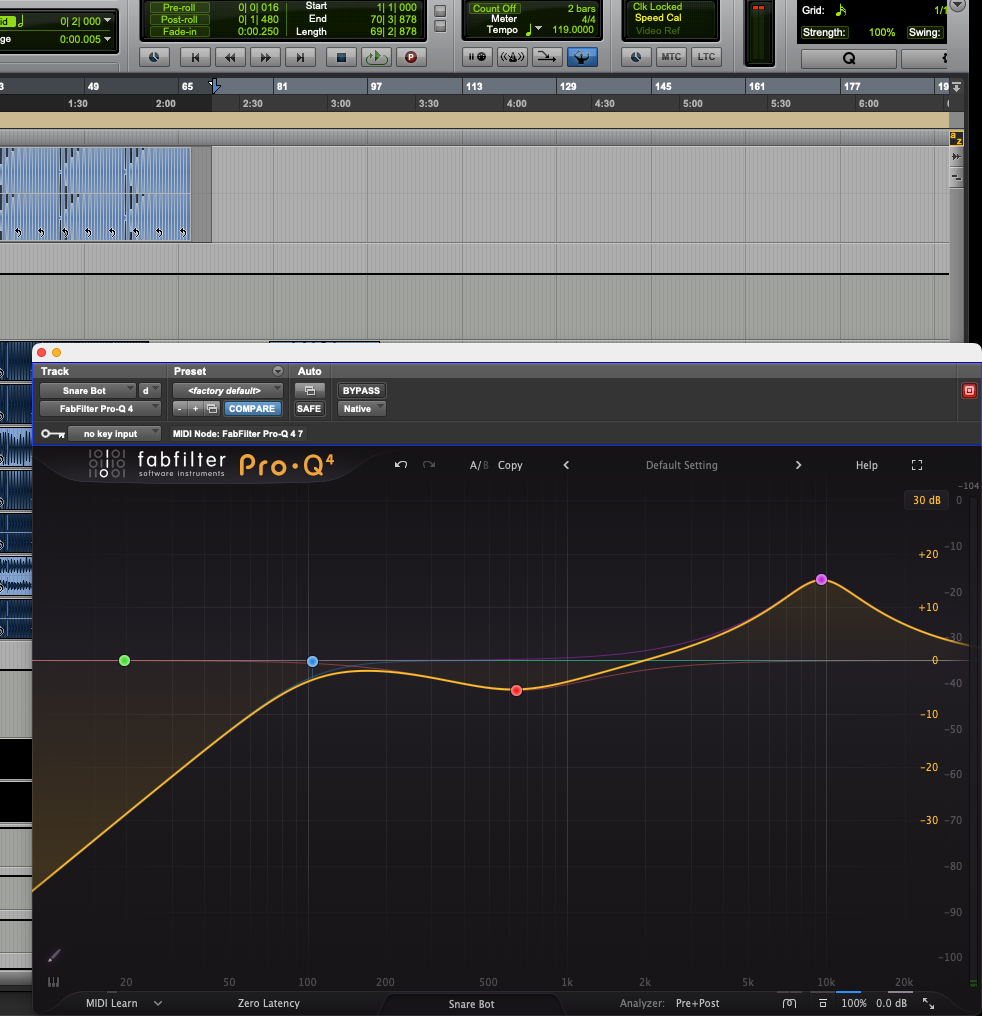Enable Pre-roll in transport display
The width and height of the screenshot is (982, 1016).
coord(179,7)
